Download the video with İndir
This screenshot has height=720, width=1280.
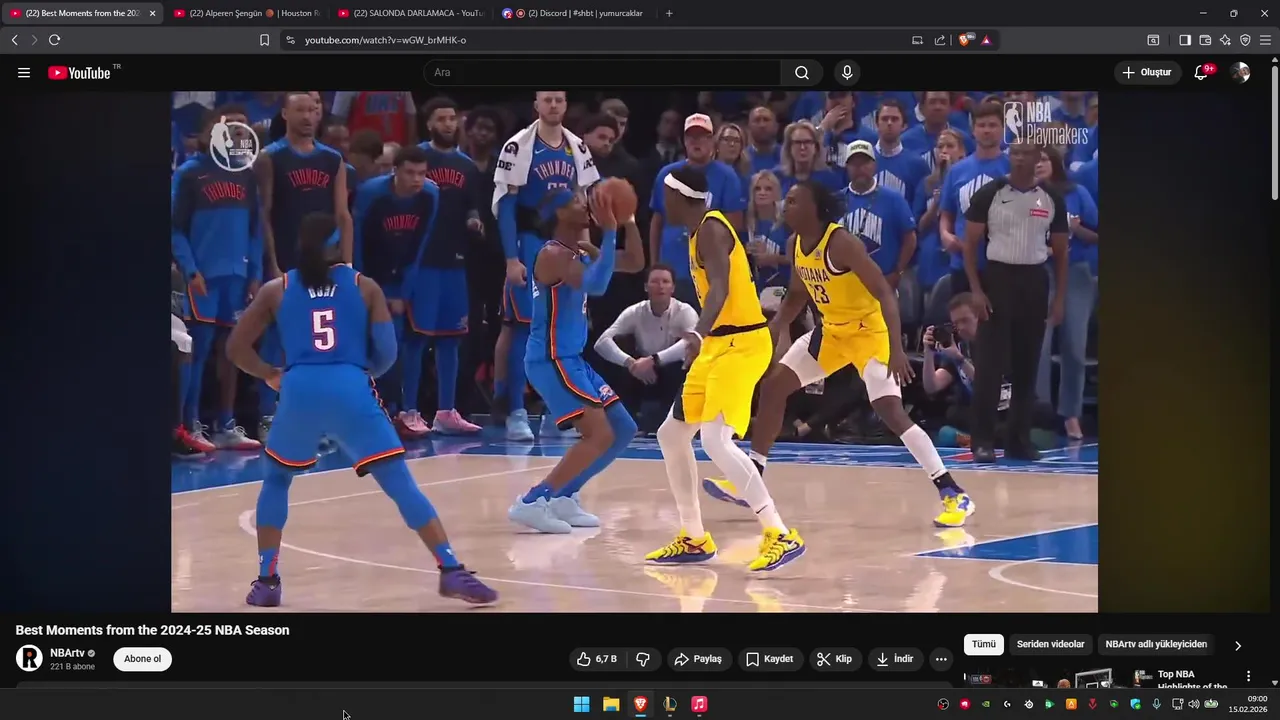pyautogui.click(x=895, y=659)
